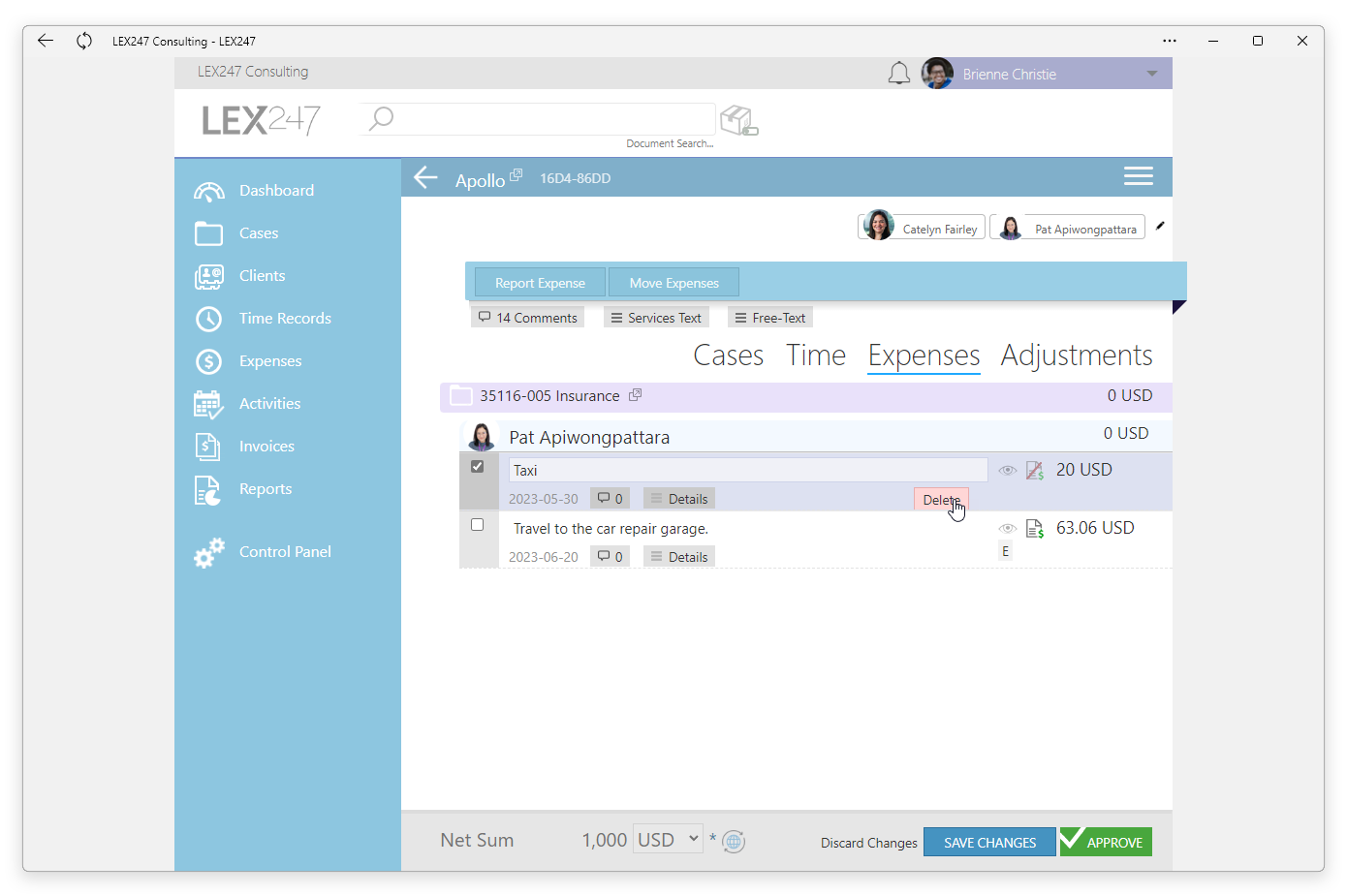Viewport: 1347px width, 896px height.
Task: Click the LEX247 logo
Action: pos(261,120)
